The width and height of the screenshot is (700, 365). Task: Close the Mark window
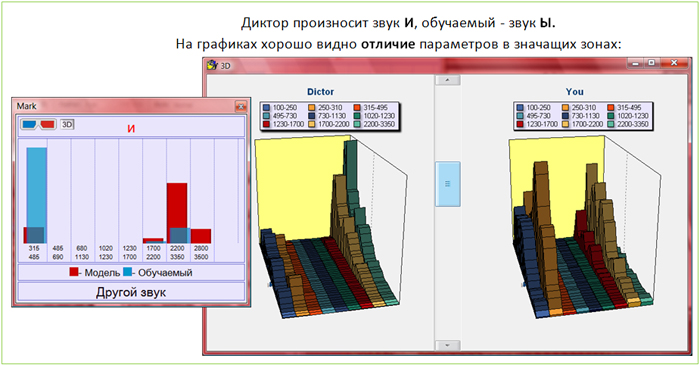[x=241, y=106]
